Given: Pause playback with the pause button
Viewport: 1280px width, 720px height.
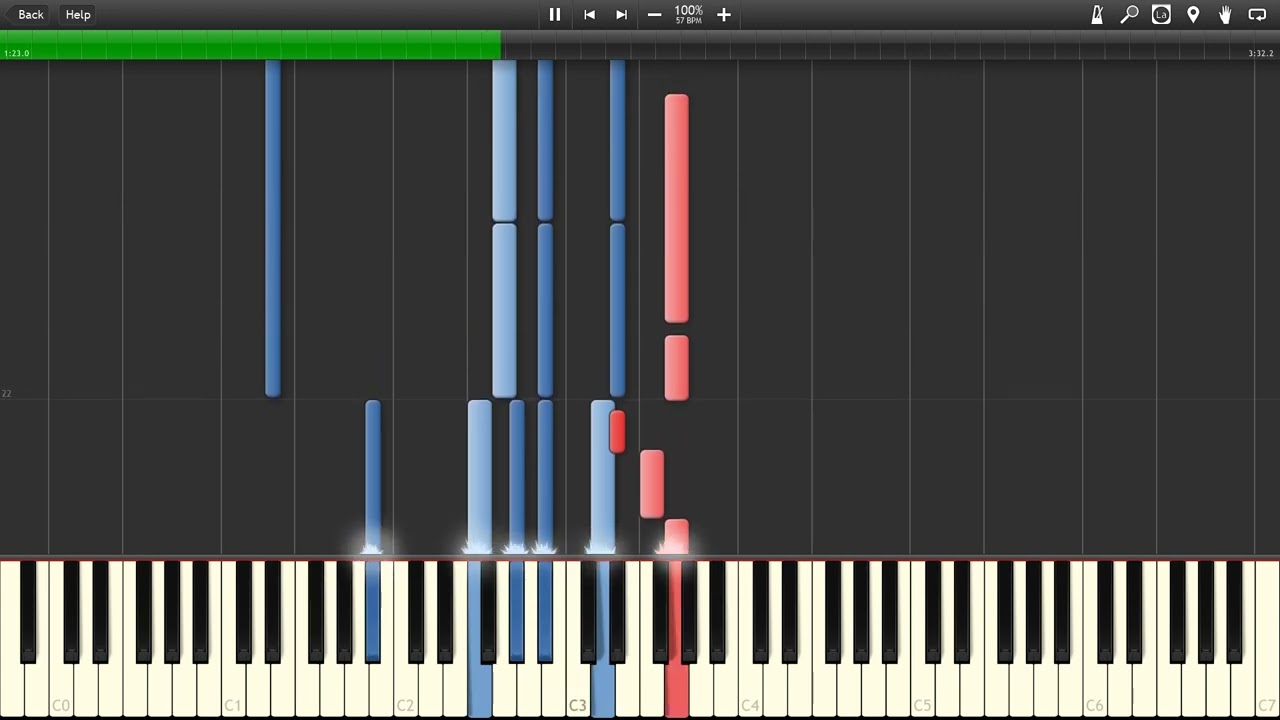Looking at the screenshot, I should [x=555, y=15].
